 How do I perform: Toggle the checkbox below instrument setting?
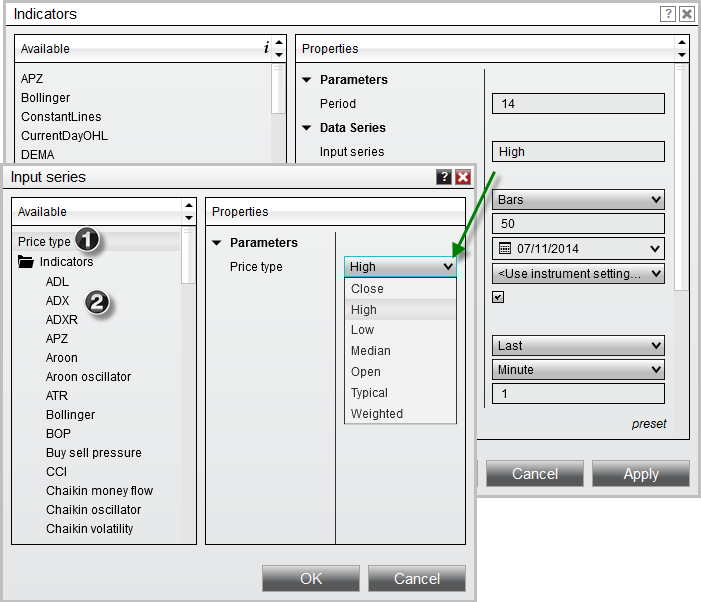point(498,297)
